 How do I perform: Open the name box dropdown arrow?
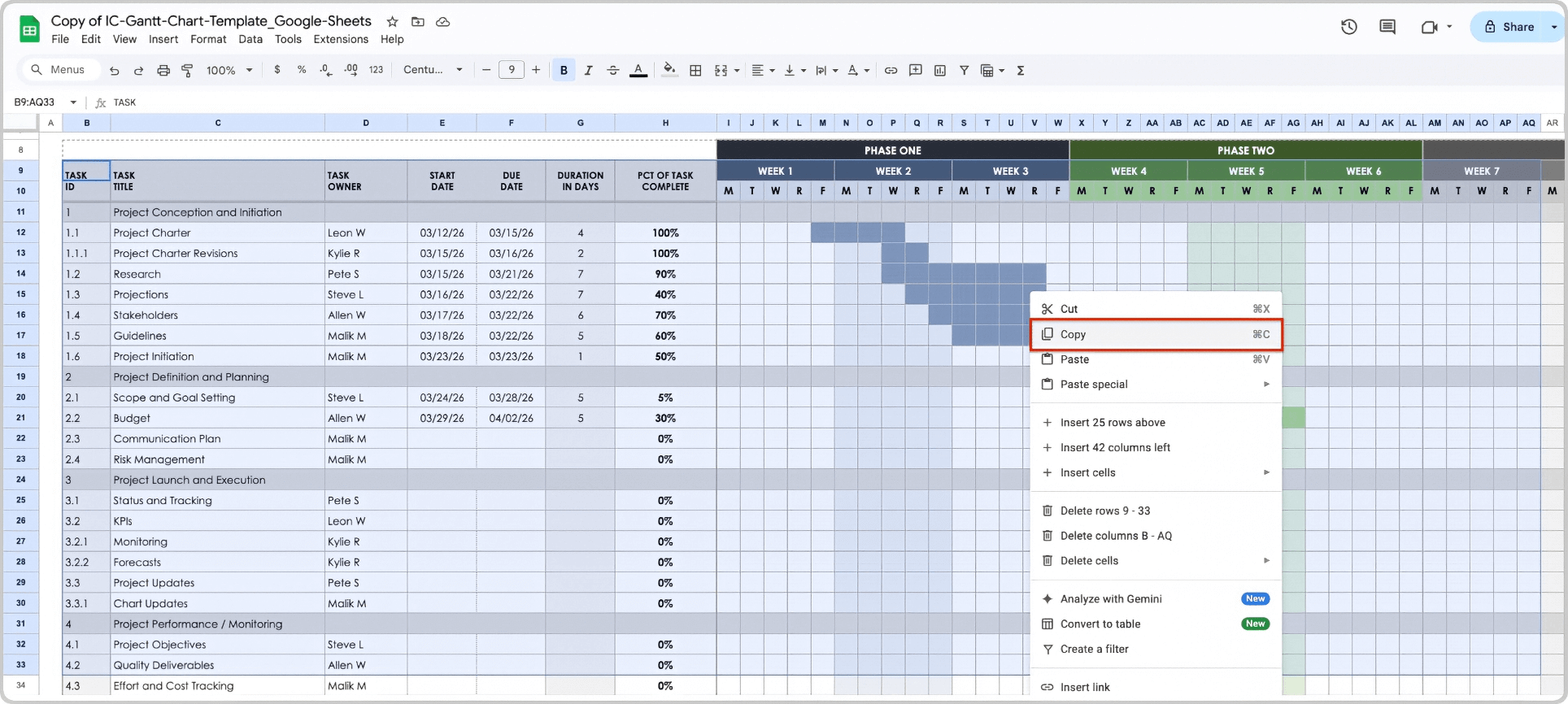pos(73,102)
